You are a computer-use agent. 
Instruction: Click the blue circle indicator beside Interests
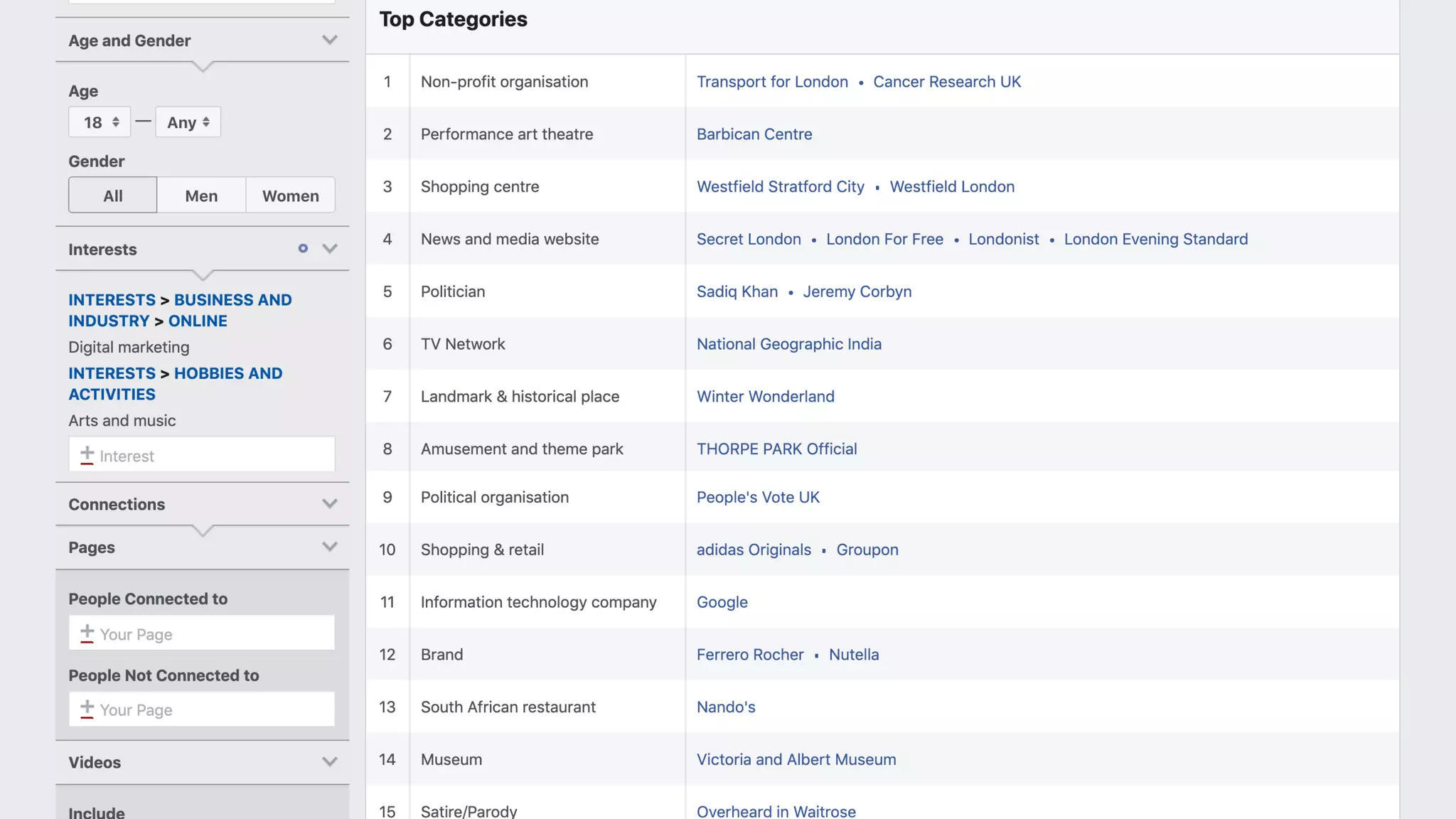point(303,249)
